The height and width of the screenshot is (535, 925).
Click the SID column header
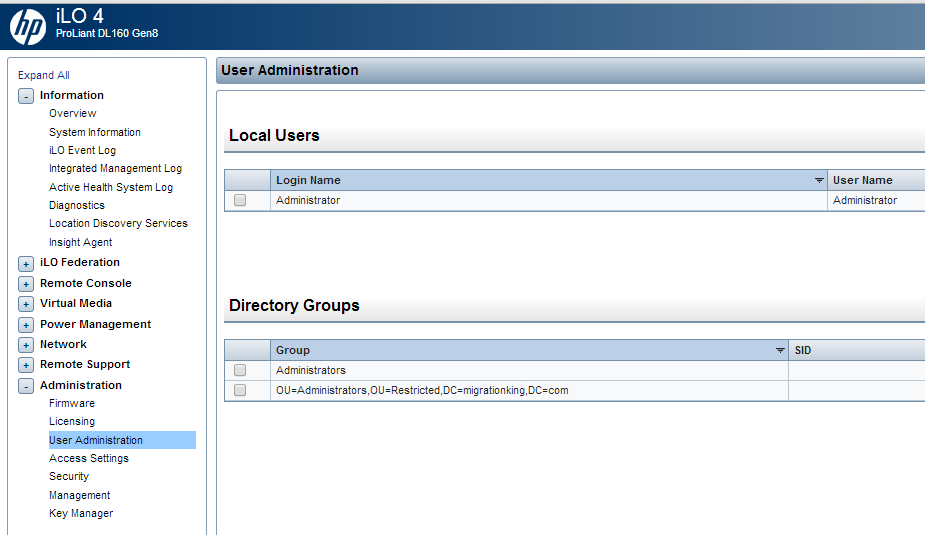(x=857, y=350)
